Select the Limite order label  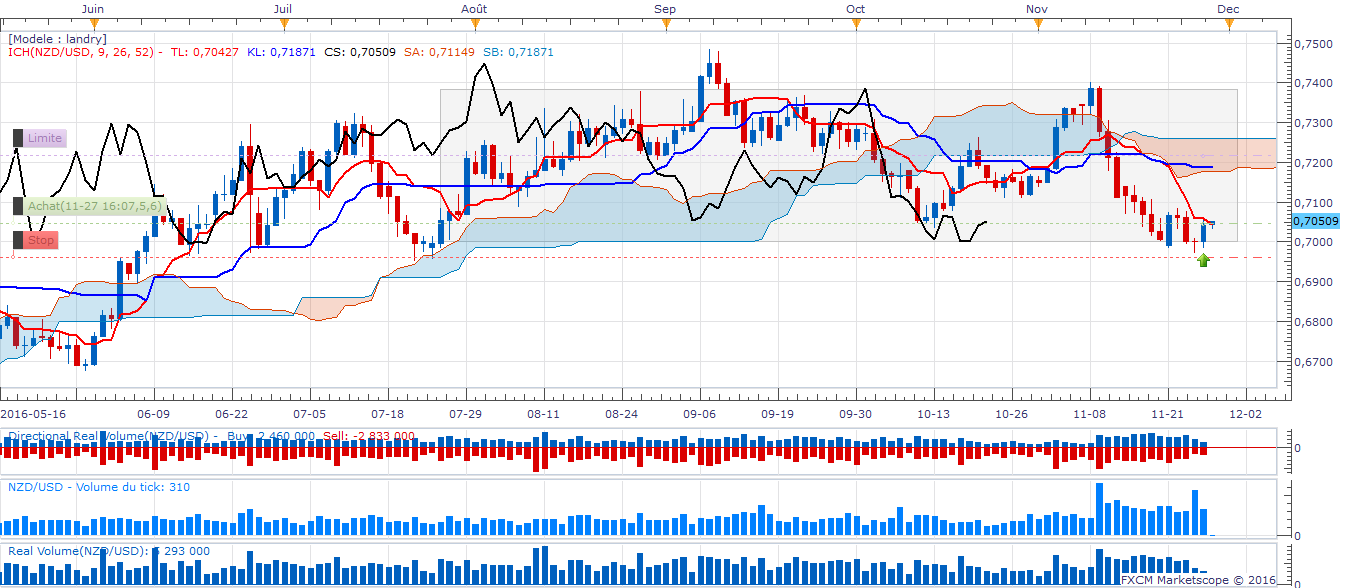[45, 138]
